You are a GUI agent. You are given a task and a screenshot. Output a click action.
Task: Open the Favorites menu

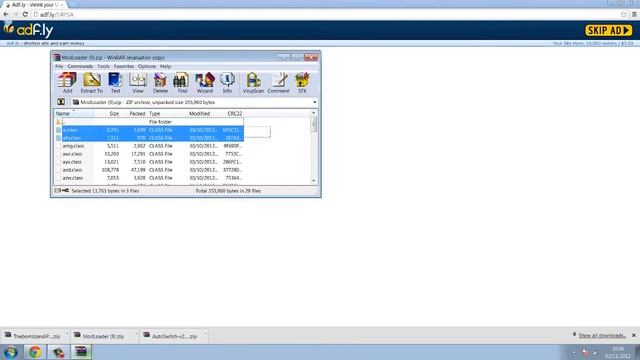(x=124, y=66)
